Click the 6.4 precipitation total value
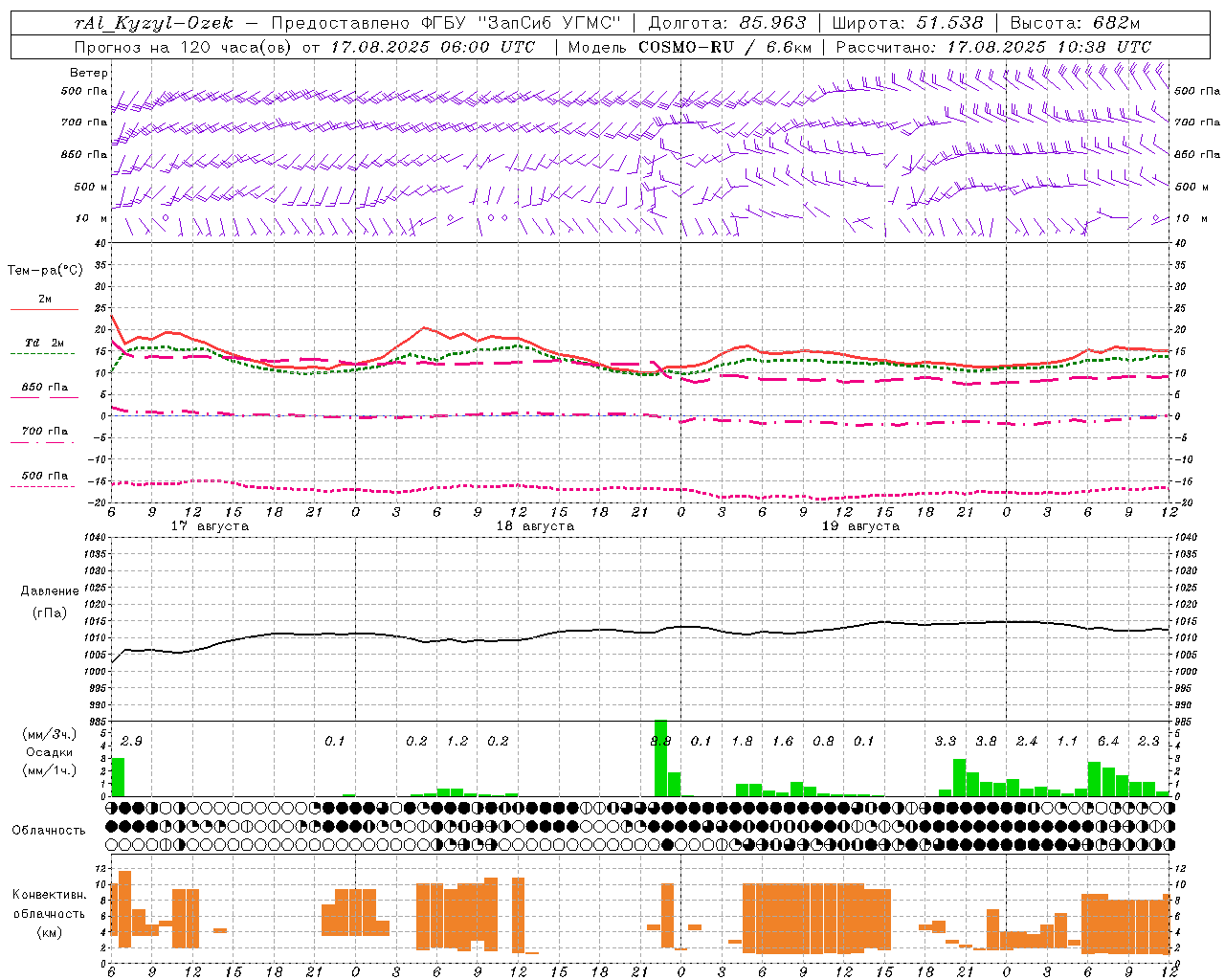The image size is (1225, 980). (1108, 742)
